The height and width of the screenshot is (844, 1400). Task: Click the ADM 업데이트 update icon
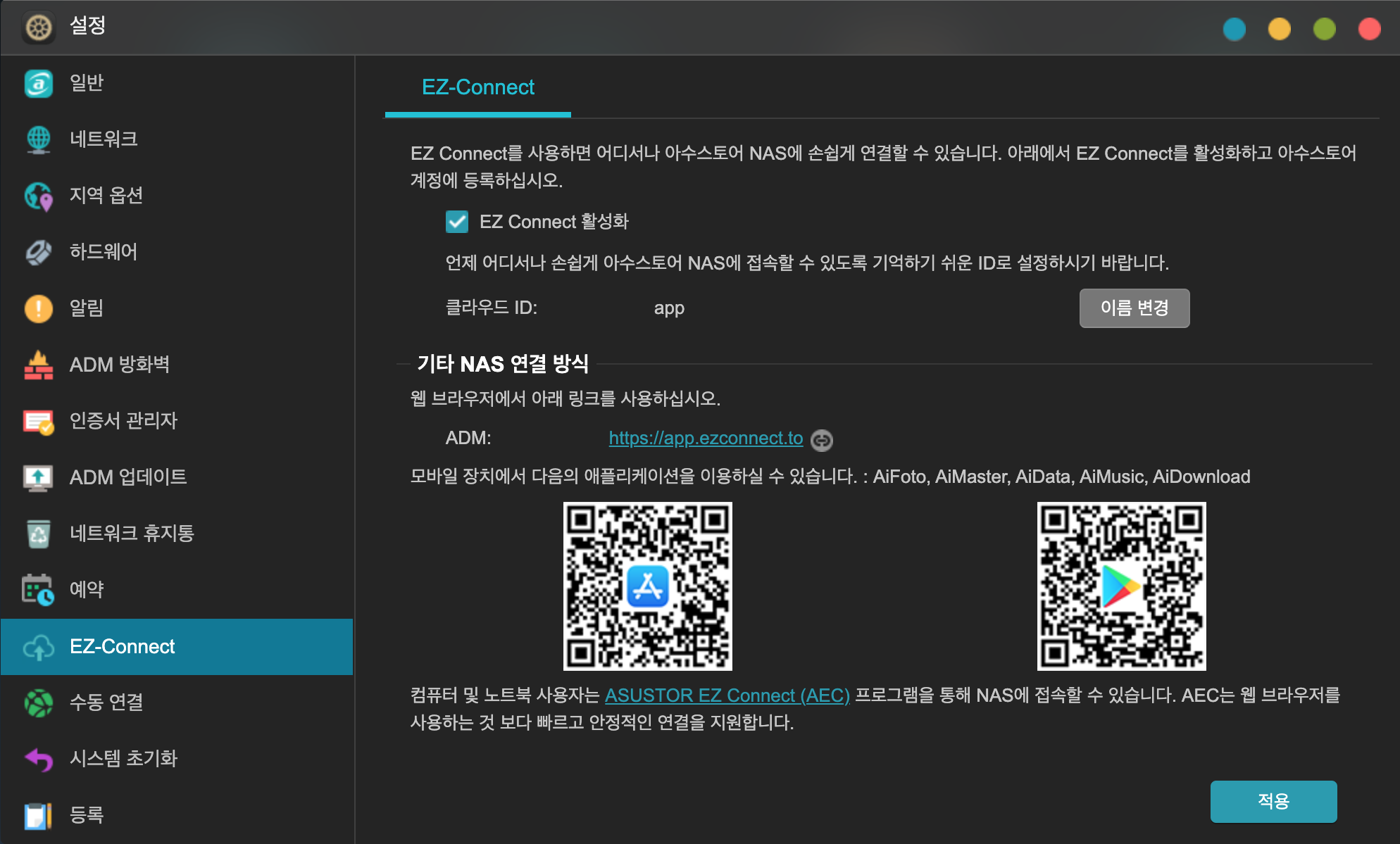(x=39, y=477)
